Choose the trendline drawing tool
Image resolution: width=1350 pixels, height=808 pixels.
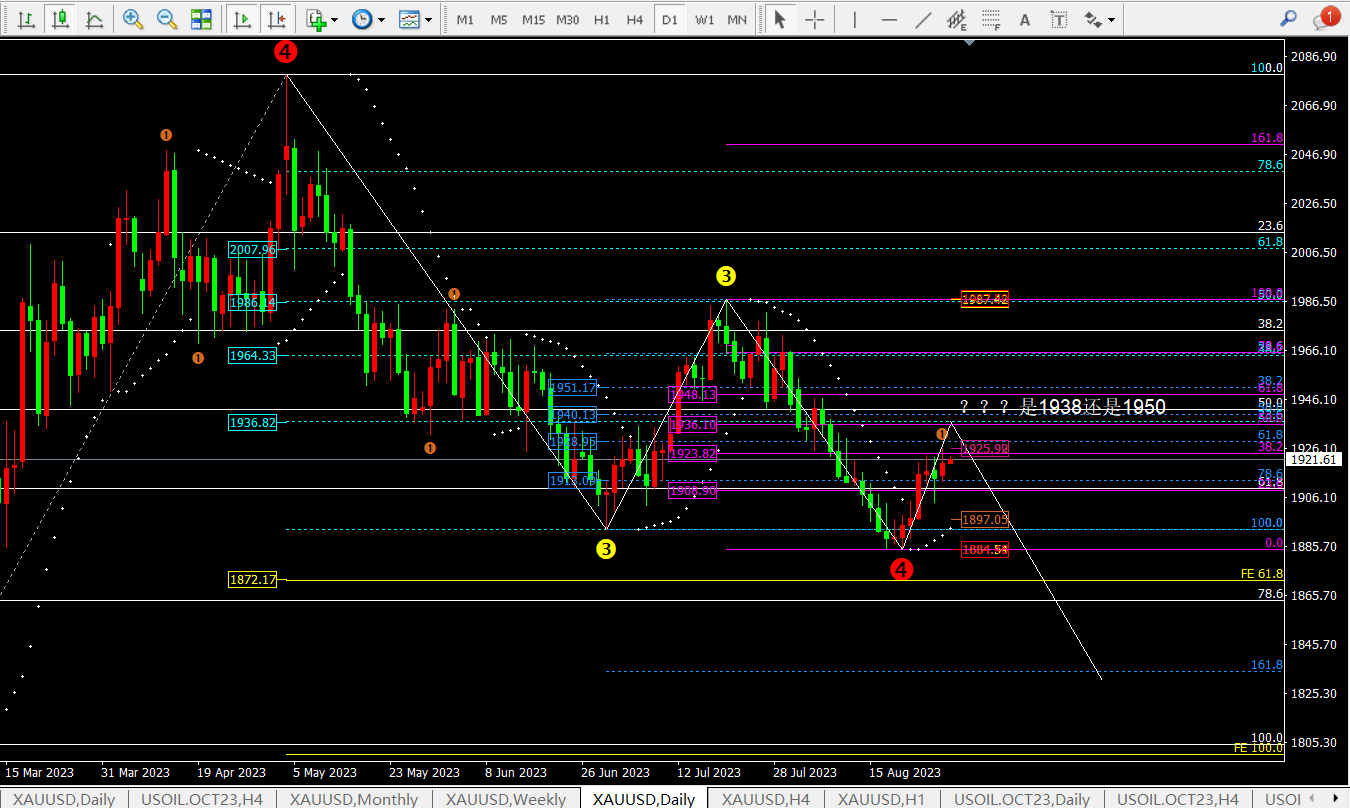(x=923, y=19)
